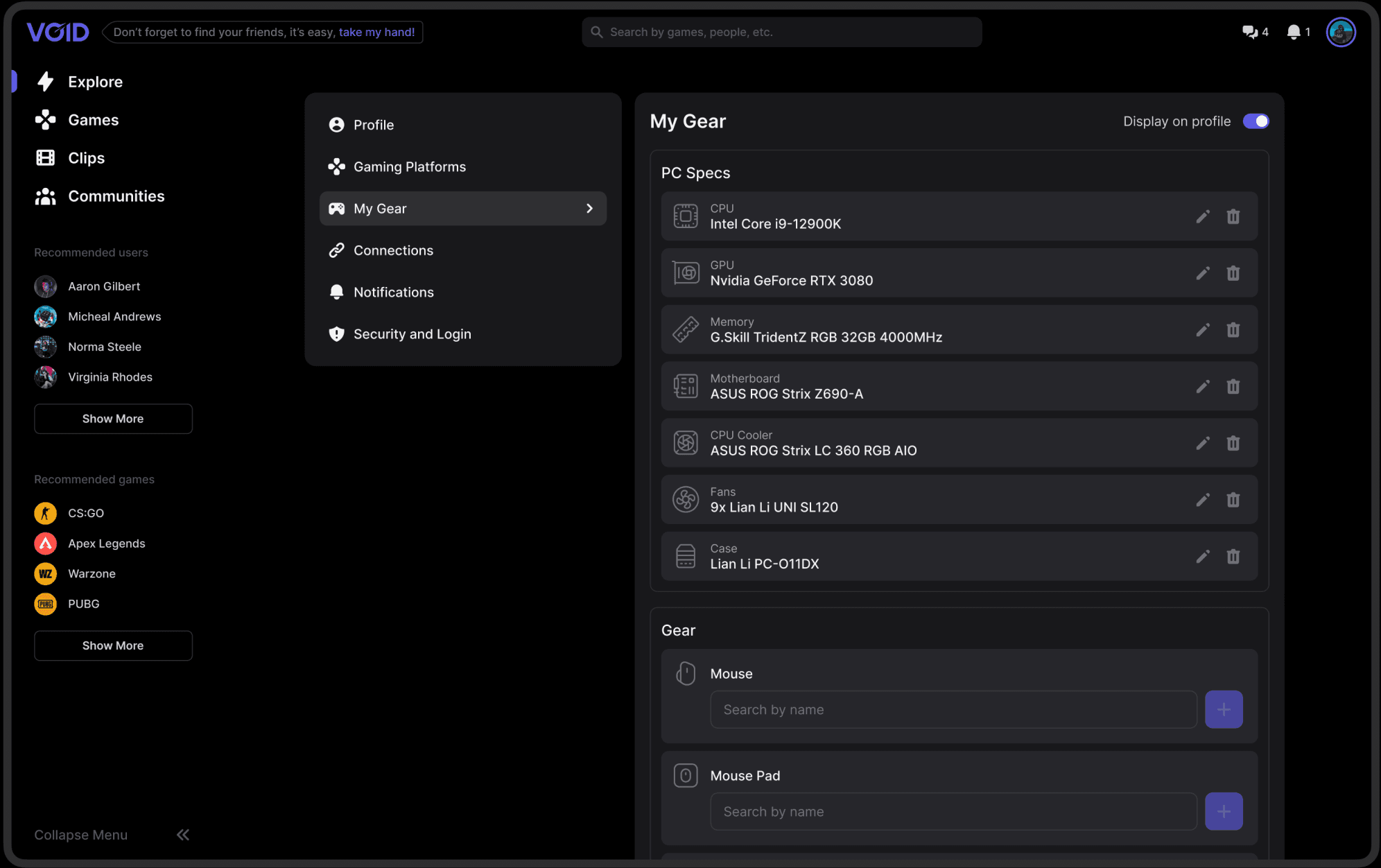
Task: Go to Security and Login section
Action: (x=412, y=334)
